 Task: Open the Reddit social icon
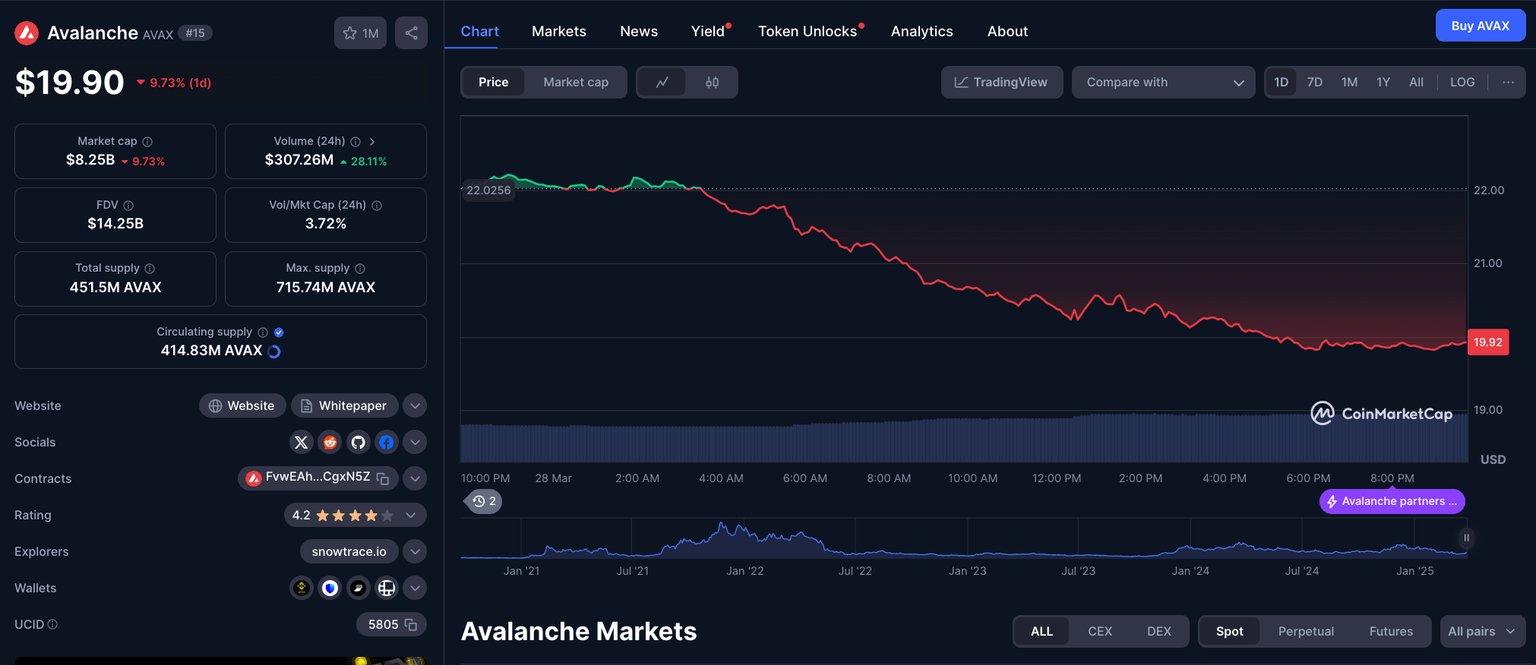point(329,442)
